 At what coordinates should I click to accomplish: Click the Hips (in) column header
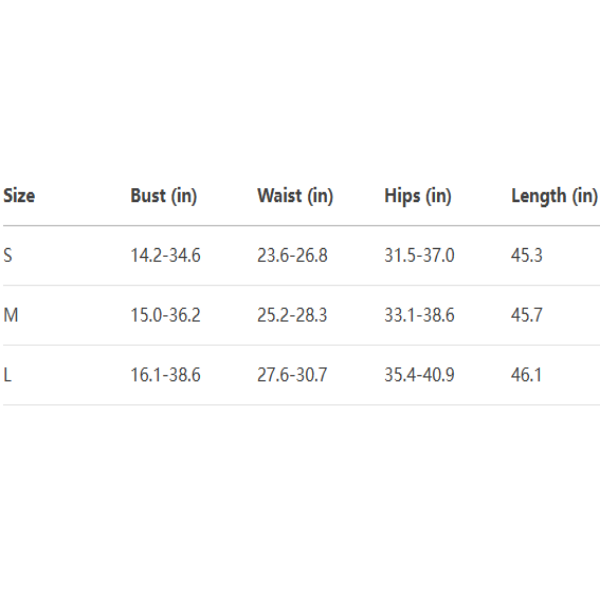click(x=417, y=196)
